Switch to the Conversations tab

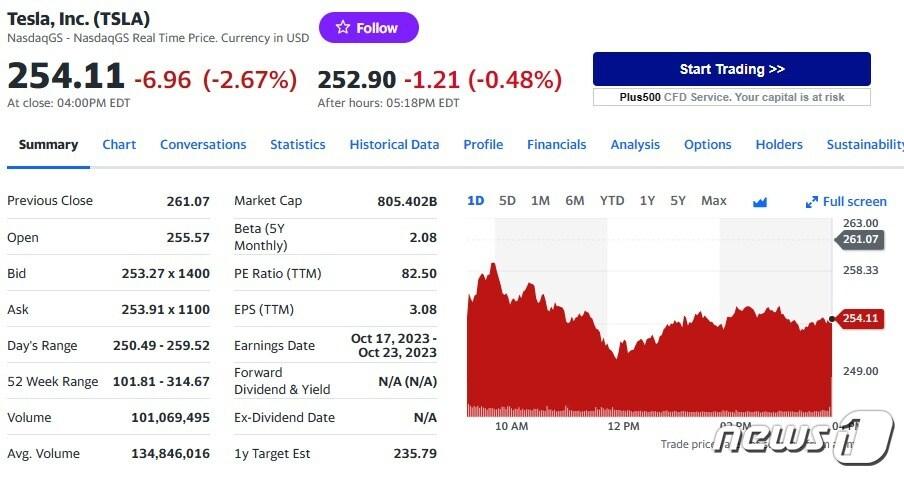[203, 145]
